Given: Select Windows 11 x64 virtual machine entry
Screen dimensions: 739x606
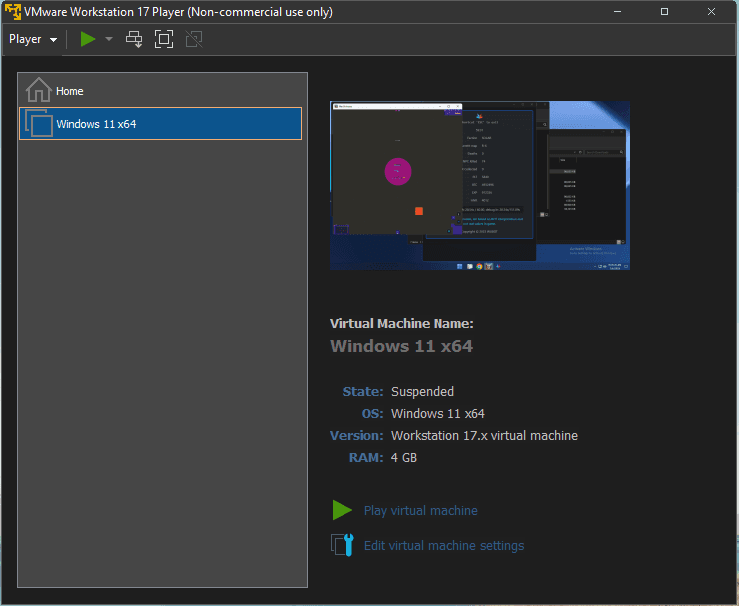Looking at the screenshot, I should (160, 123).
